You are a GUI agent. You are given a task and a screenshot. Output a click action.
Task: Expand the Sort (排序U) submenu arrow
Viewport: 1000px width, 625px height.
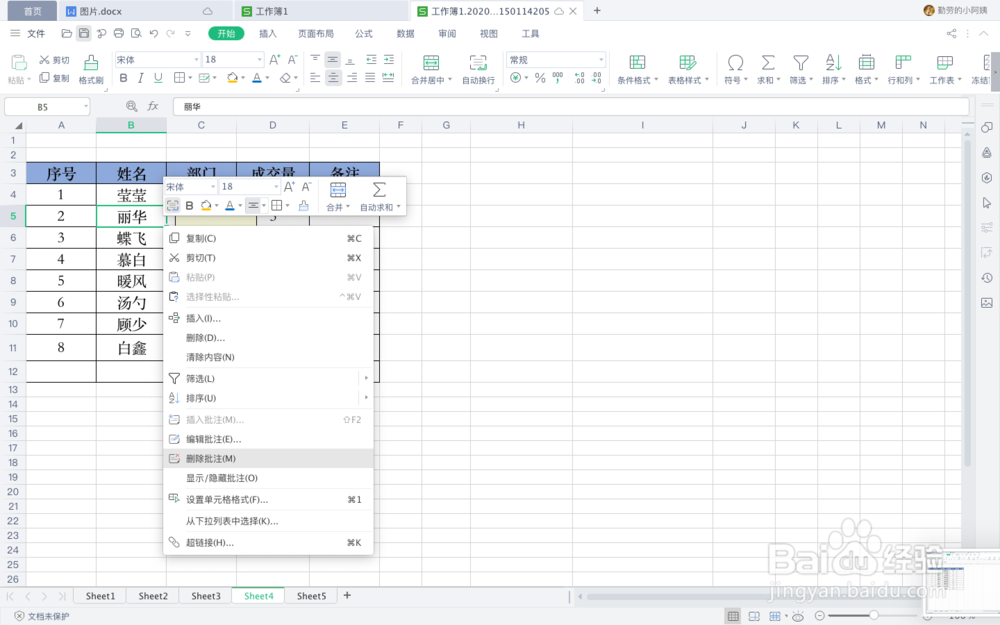pyautogui.click(x=366, y=397)
